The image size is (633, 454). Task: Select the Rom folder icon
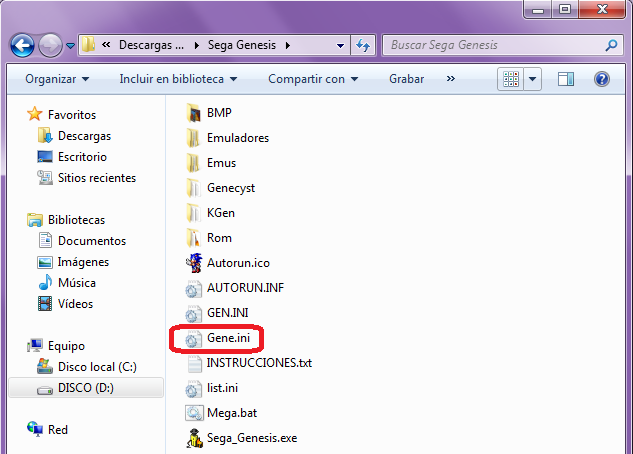pos(193,238)
